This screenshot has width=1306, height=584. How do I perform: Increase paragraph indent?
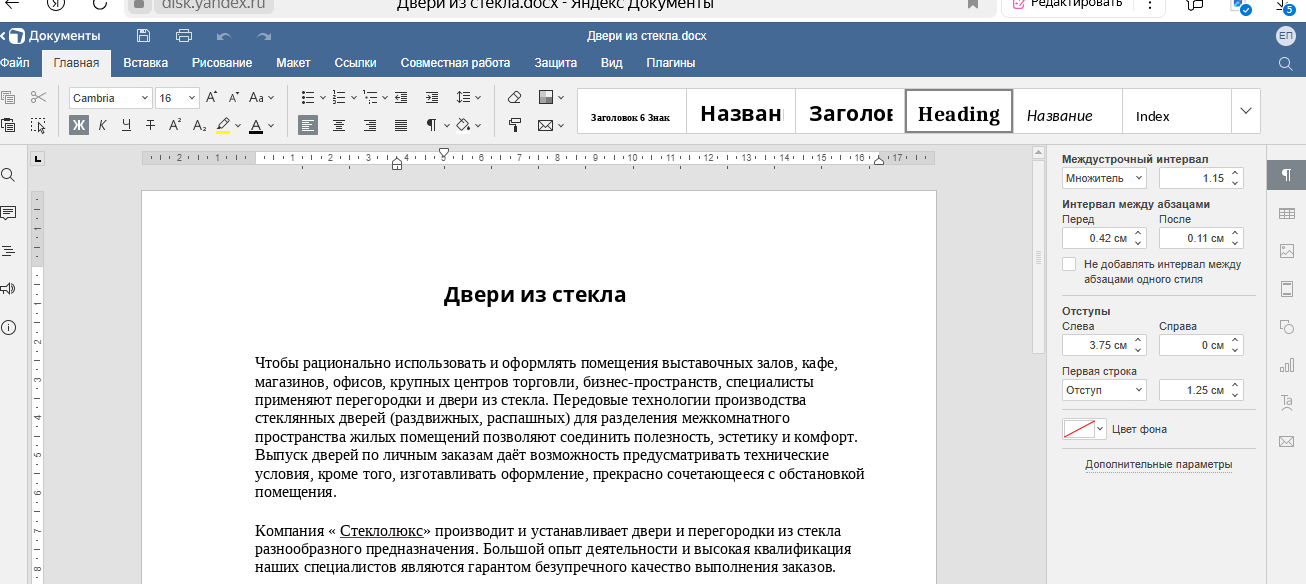(432, 97)
